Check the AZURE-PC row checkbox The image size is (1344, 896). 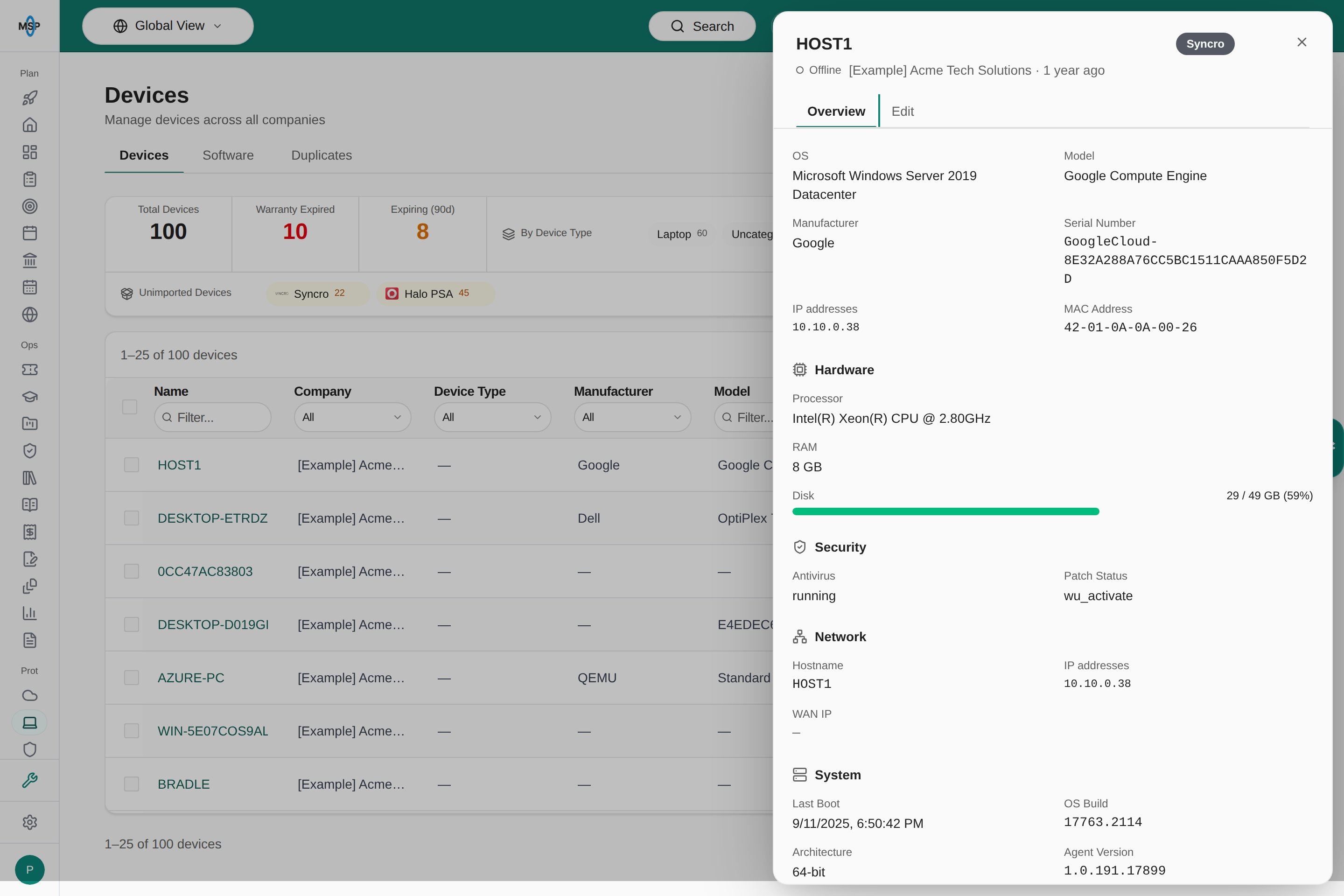click(x=132, y=678)
